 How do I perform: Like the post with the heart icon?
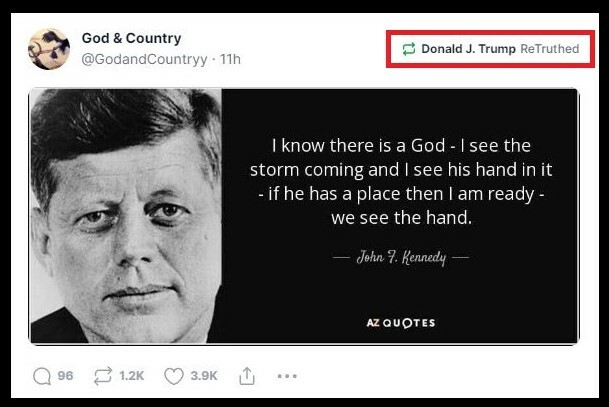[174, 376]
